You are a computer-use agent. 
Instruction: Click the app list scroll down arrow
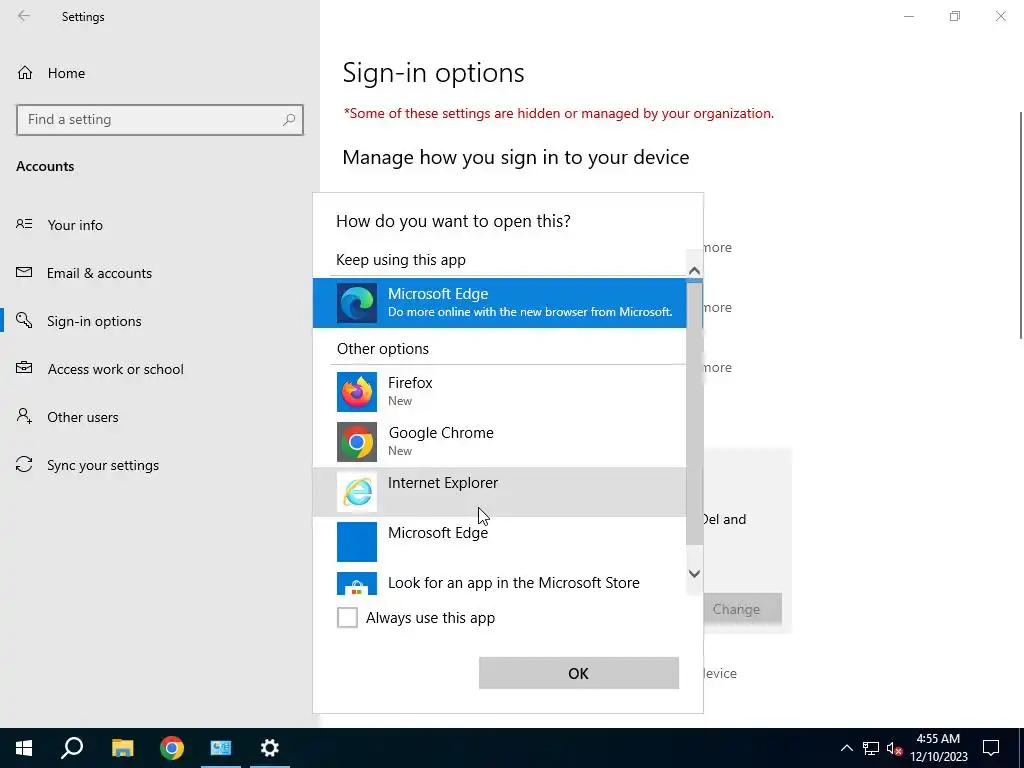[694, 573]
